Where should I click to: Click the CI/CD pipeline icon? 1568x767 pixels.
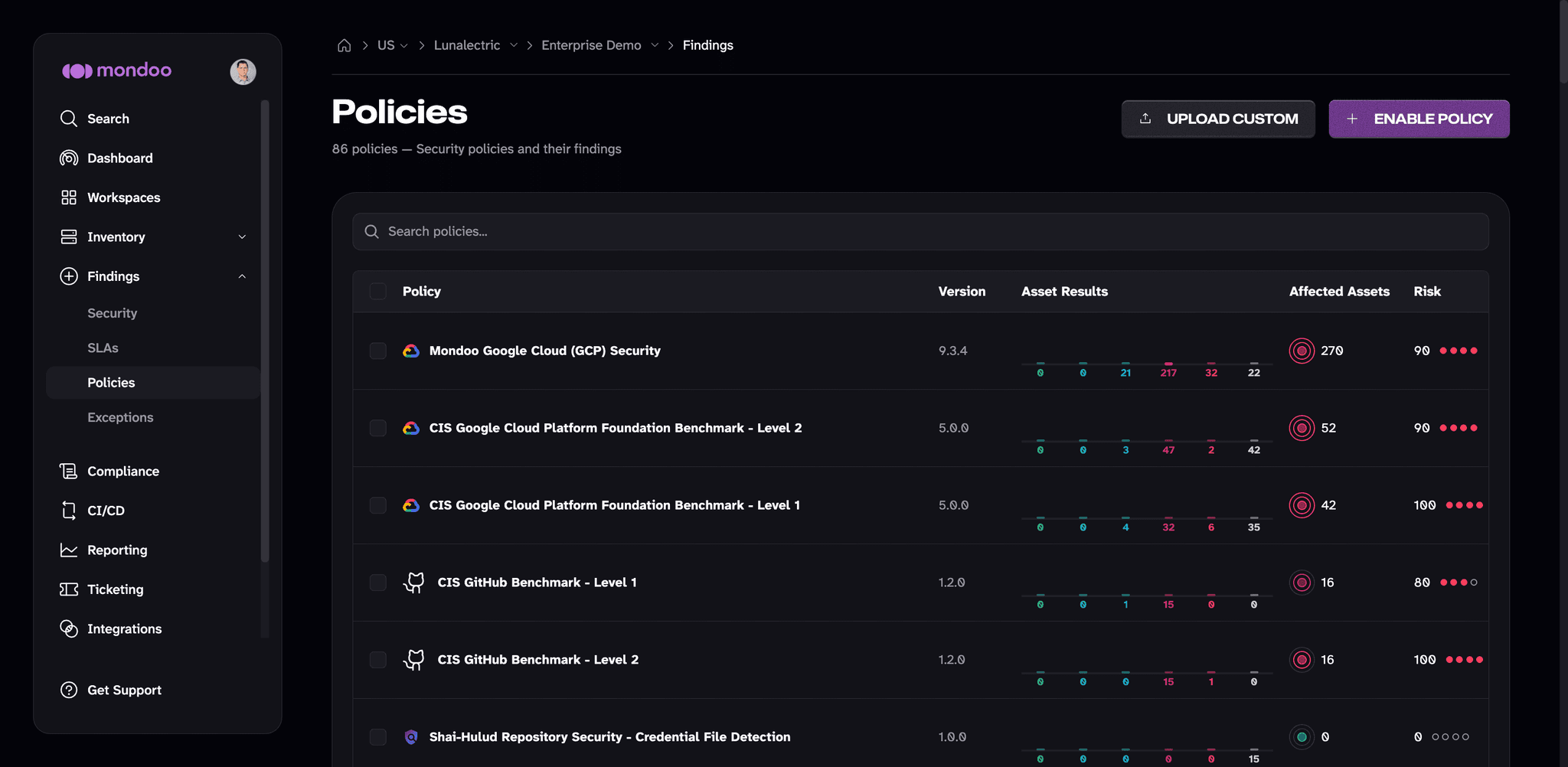[69, 511]
